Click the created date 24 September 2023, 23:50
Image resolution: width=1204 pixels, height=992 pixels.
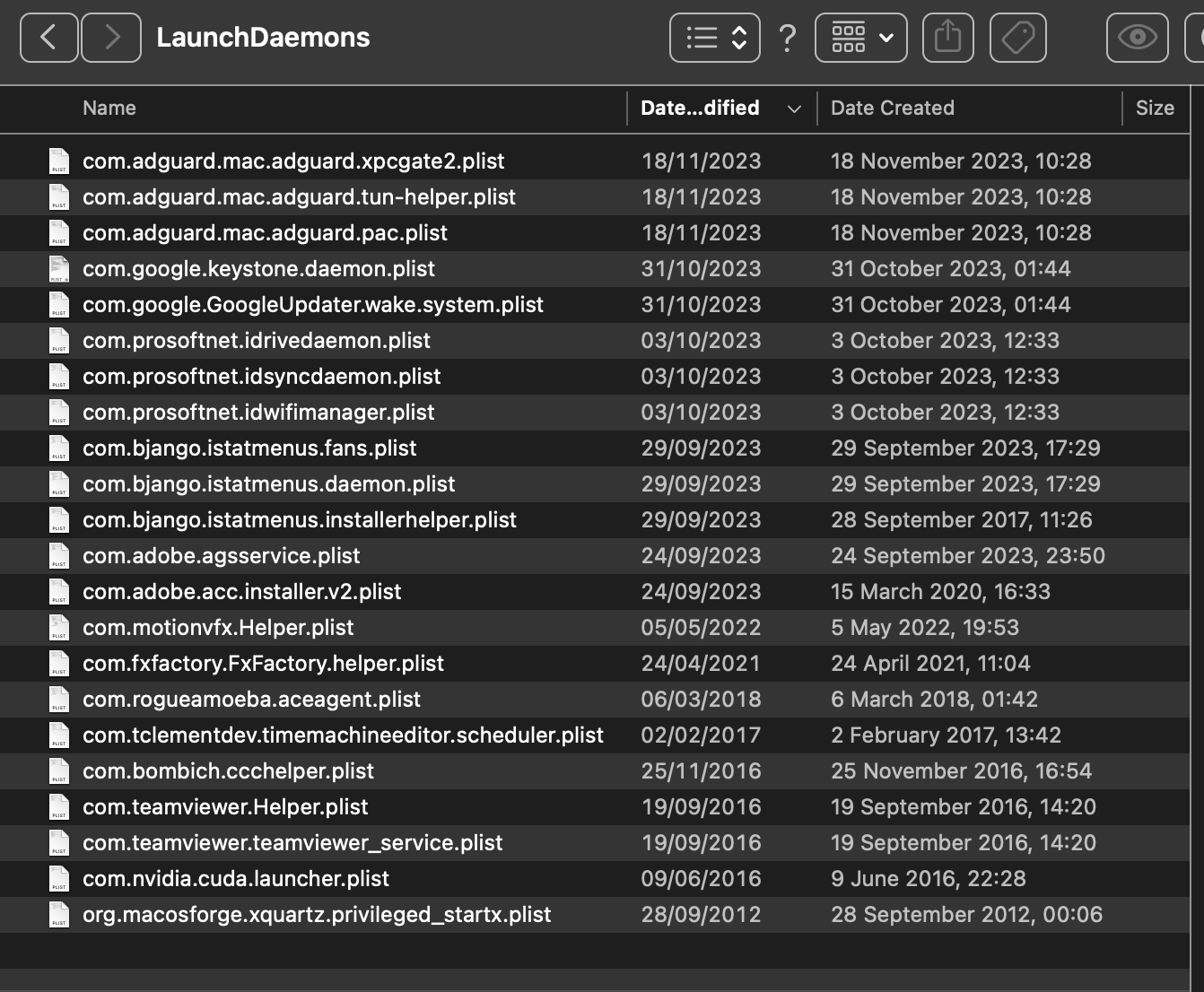coord(968,556)
